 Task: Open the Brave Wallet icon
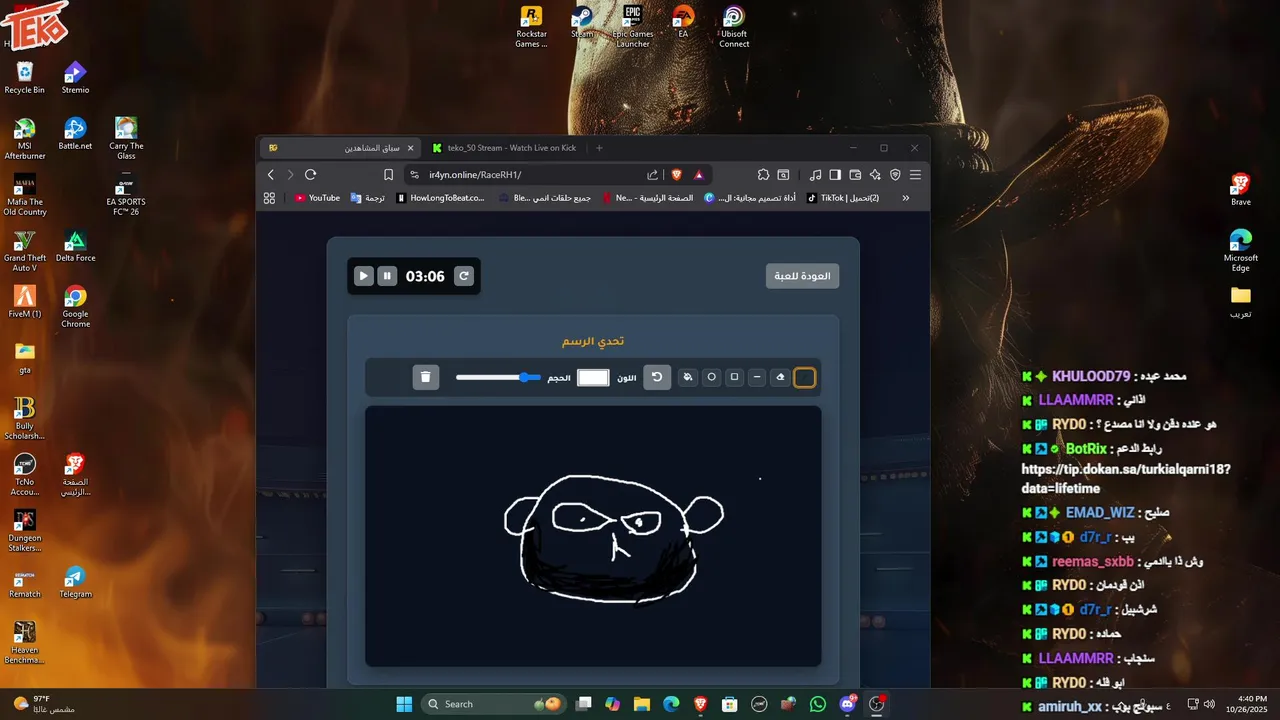click(x=855, y=174)
